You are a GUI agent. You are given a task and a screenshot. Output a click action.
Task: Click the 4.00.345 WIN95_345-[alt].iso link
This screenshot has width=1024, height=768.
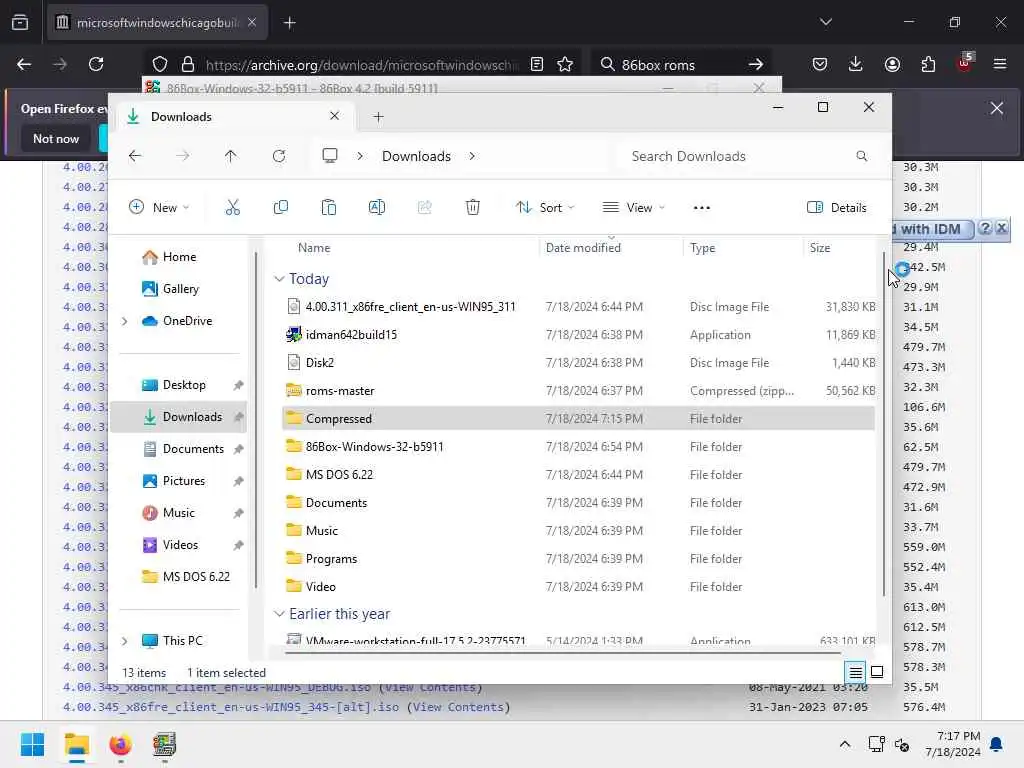(231, 707)
